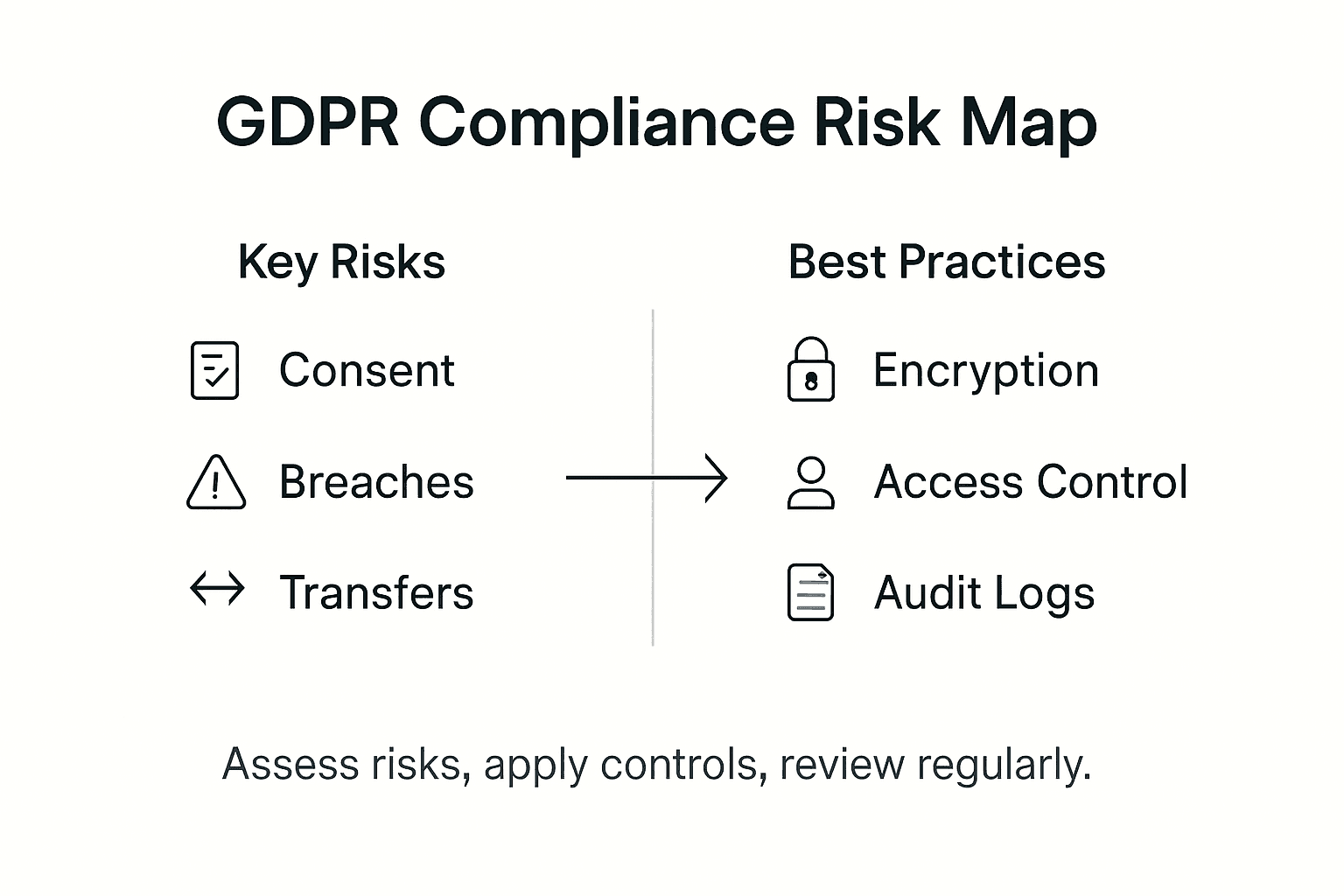Click the Transfers double-headed arrow icon
1344x896 pixels.
pos(217,589)
